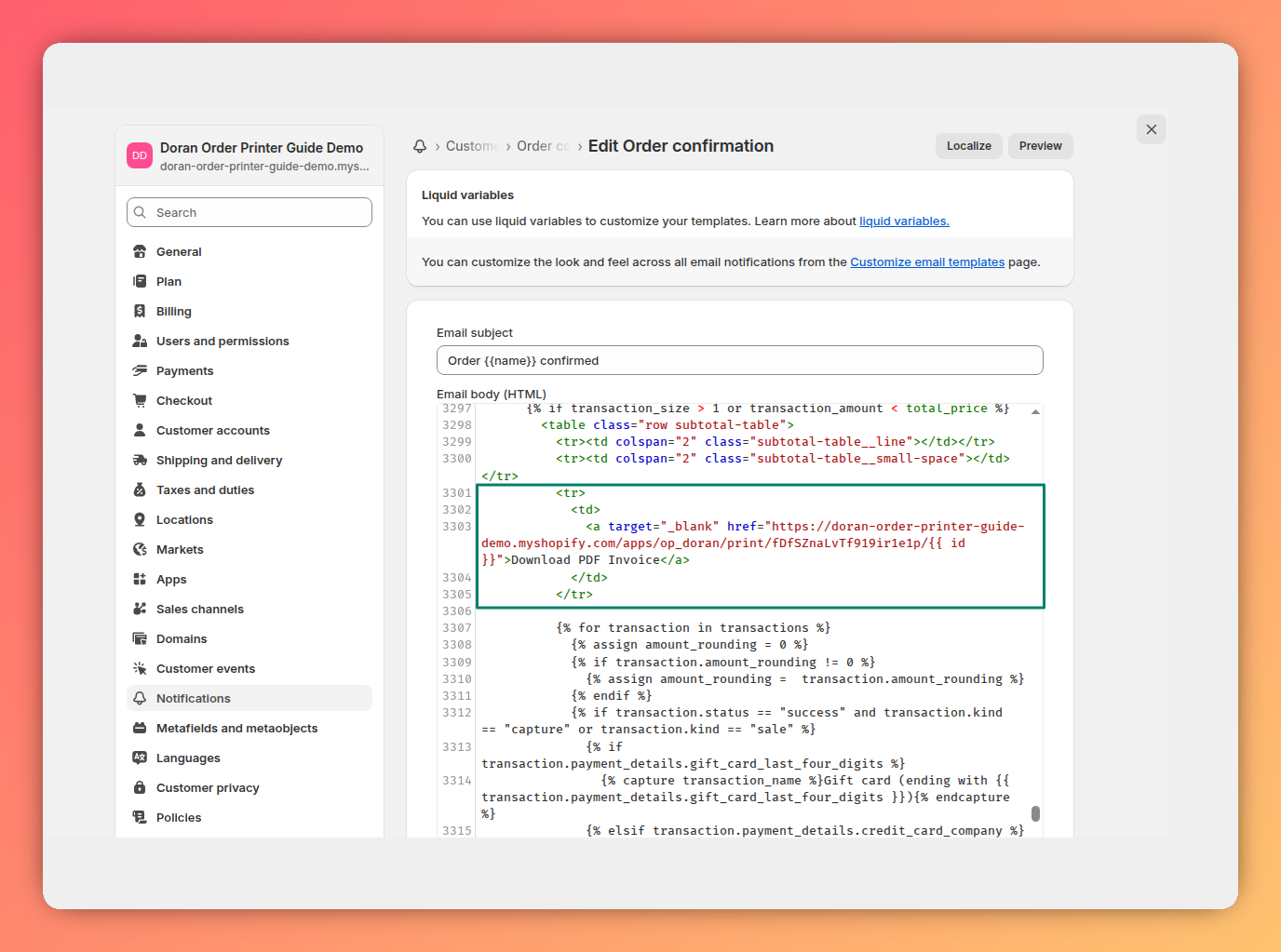
Task: Click the 'for transaction in transactions' code line
Action: pos(694,628)
